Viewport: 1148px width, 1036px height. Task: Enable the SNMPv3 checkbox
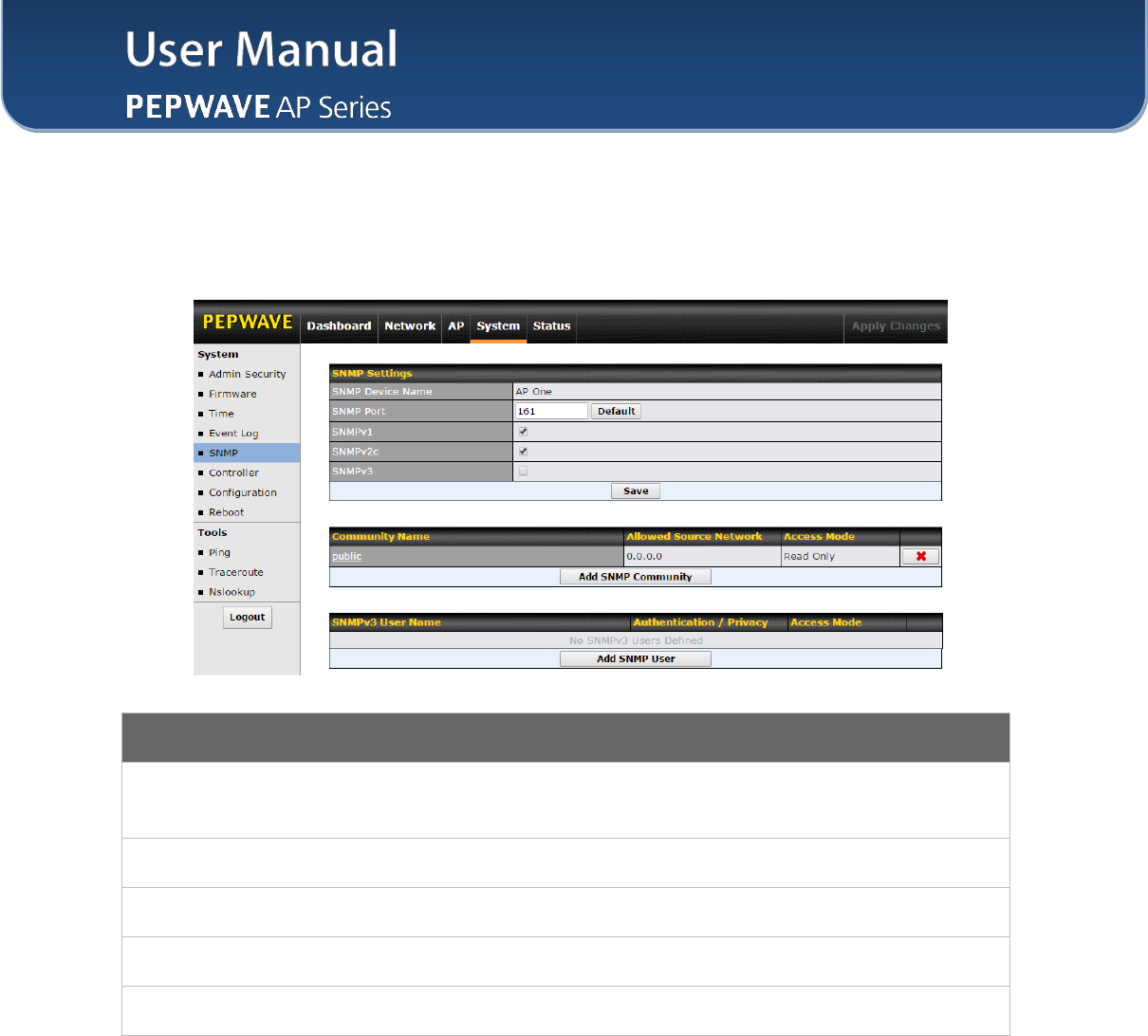coord(523,472)
